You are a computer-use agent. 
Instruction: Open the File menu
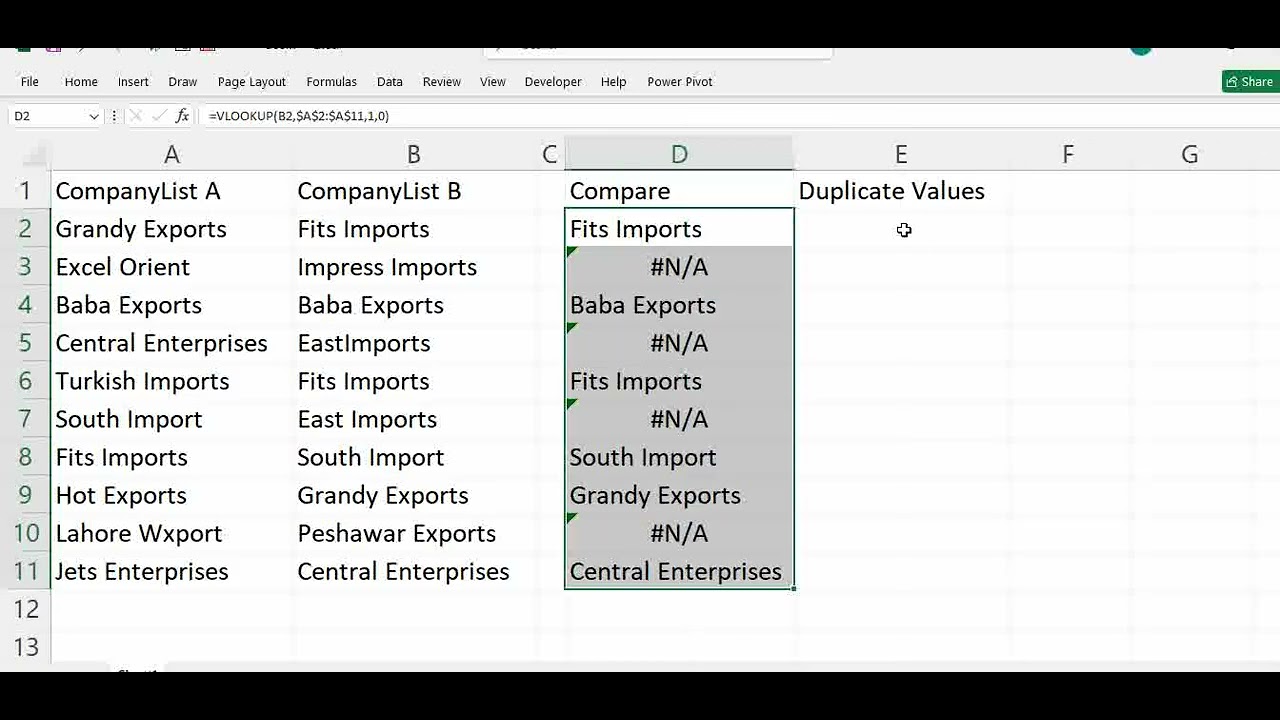[30, 82]
